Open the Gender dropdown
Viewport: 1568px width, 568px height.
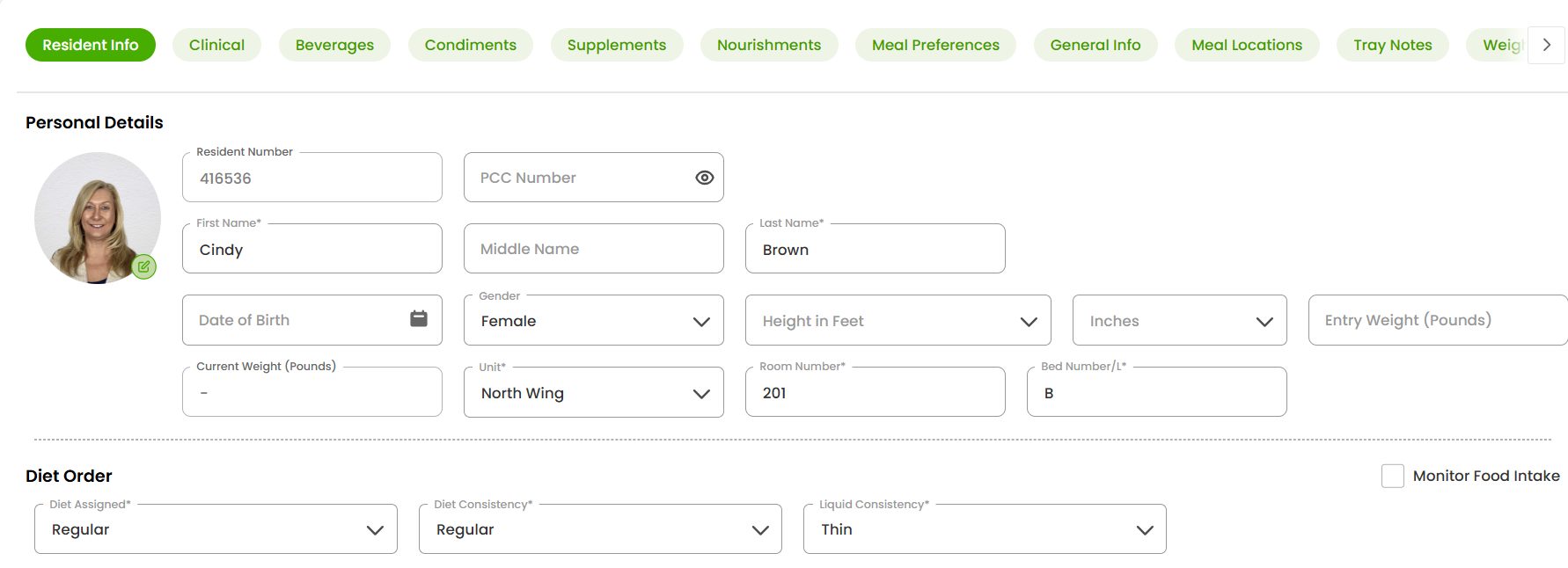593,321
